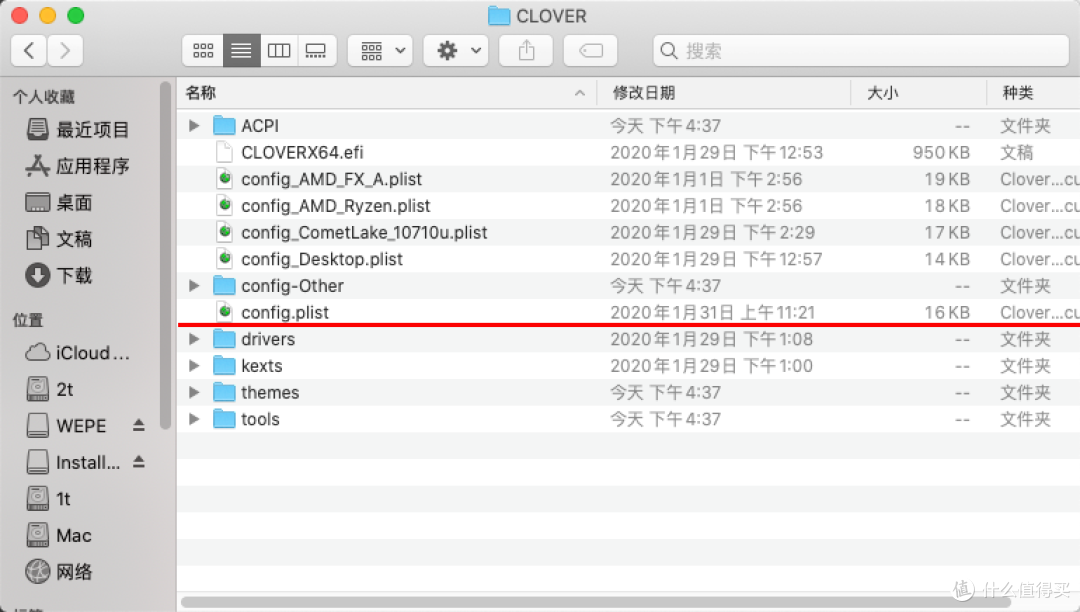Switch to gallery view
Screen dimensions: 1080x612
tap(316, 50)
